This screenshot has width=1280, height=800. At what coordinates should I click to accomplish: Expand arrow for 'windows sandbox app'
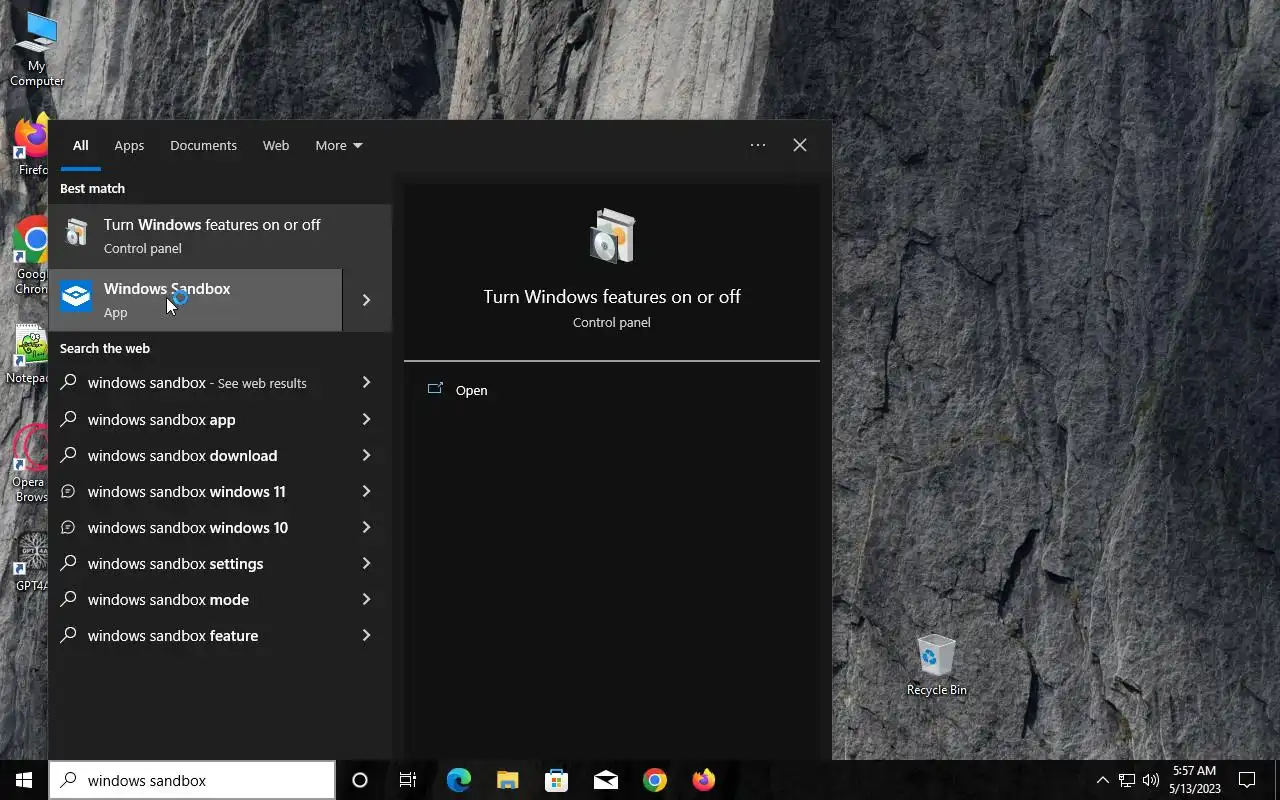366,419
